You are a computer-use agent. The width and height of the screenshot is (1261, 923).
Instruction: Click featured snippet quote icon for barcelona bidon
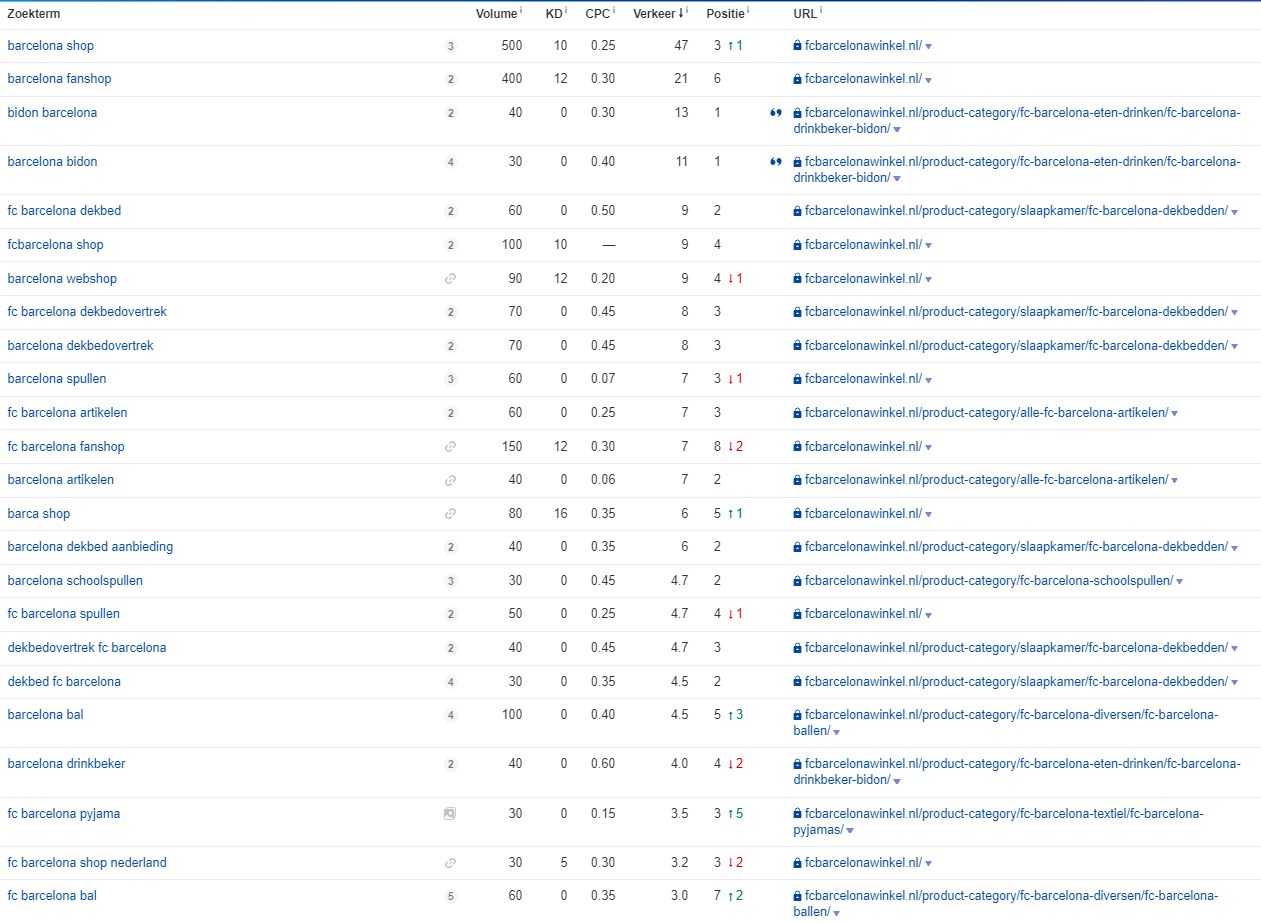point(776,162)
